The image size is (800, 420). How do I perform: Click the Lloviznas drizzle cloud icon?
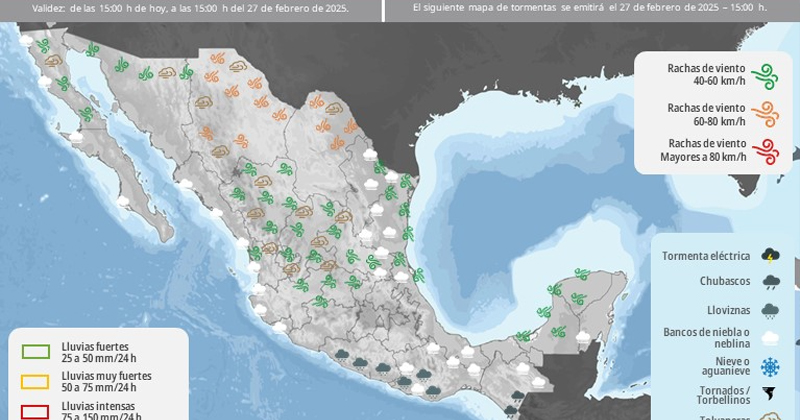pos(770,310)
